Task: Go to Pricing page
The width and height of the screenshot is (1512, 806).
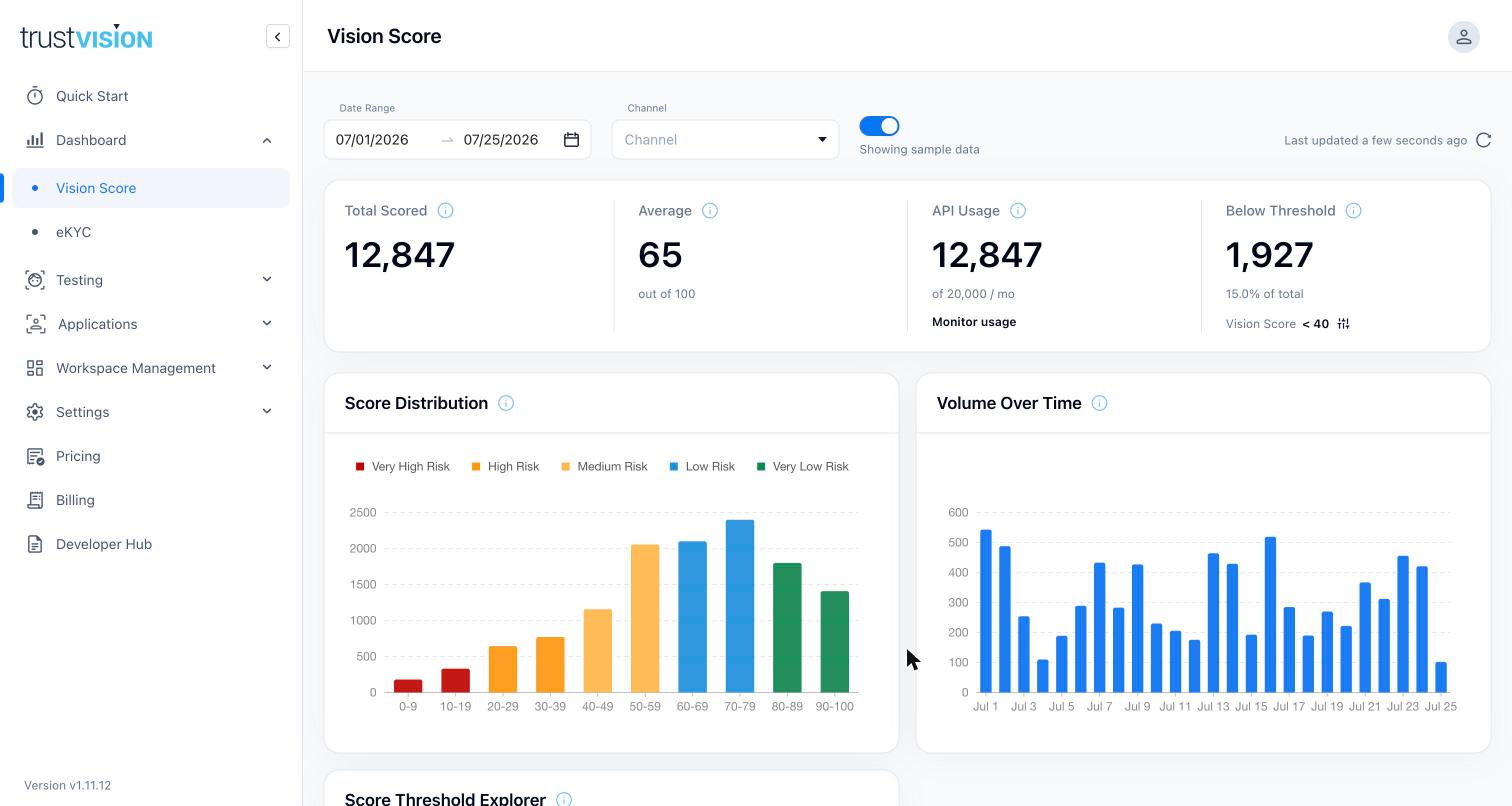Action: click(151, 456)
